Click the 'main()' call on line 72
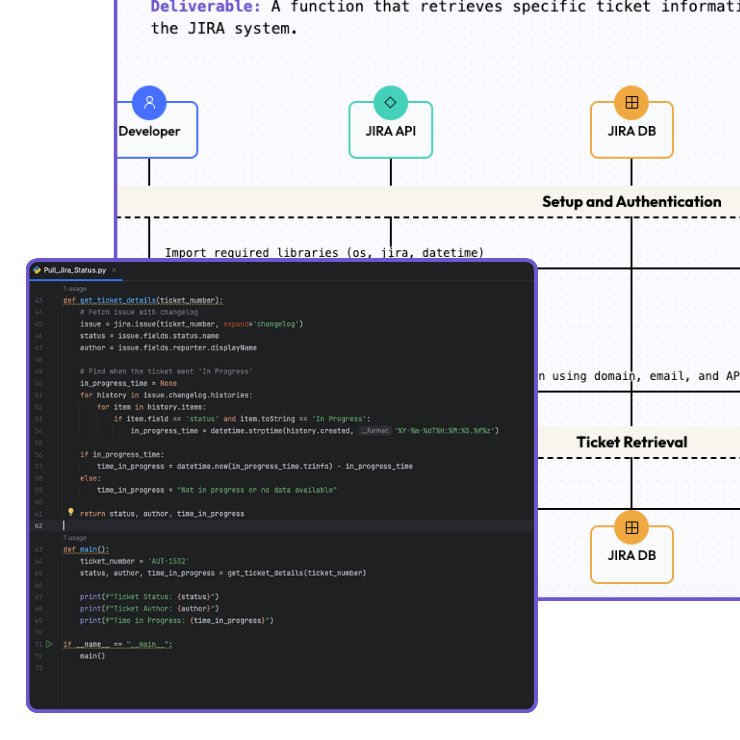This screenshot has height=740, width=740. click(92, 656)
